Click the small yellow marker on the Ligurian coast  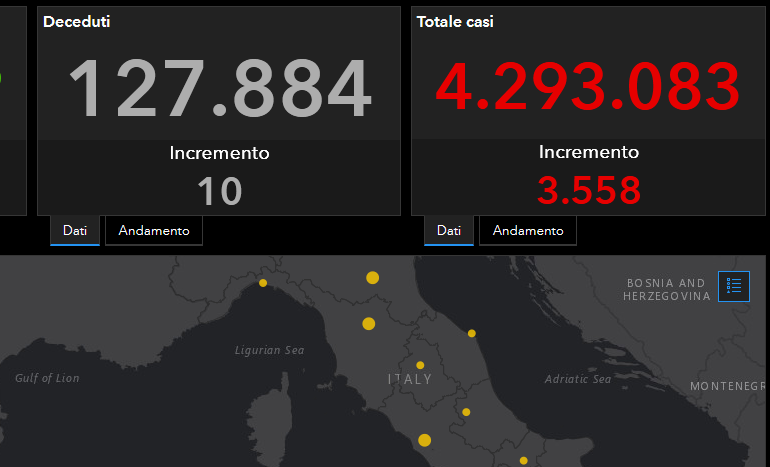(x=263, y=283)
